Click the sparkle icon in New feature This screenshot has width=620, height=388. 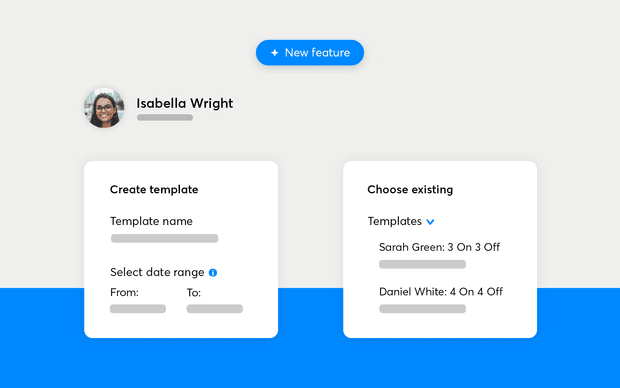pos(274,53)
